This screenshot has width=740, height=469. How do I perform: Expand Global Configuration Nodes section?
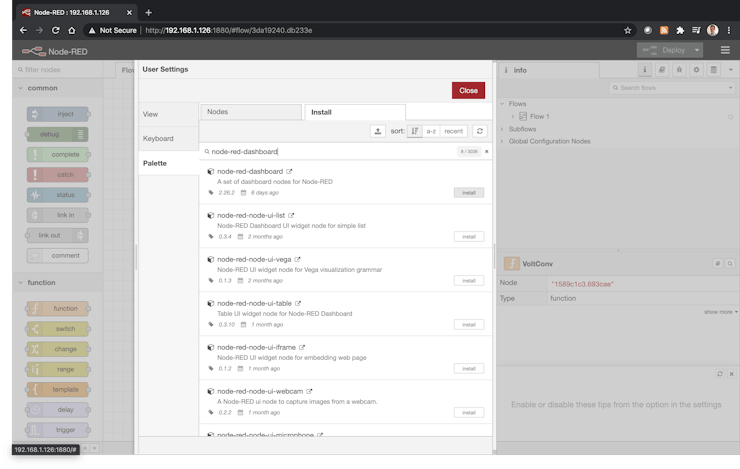[x=504, y=141]
